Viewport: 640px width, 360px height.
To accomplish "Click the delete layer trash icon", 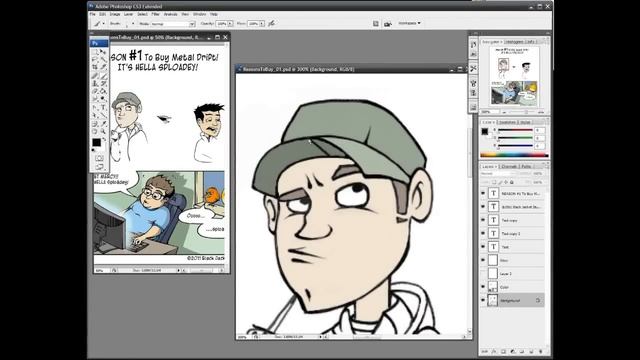I will pos(541,351).
